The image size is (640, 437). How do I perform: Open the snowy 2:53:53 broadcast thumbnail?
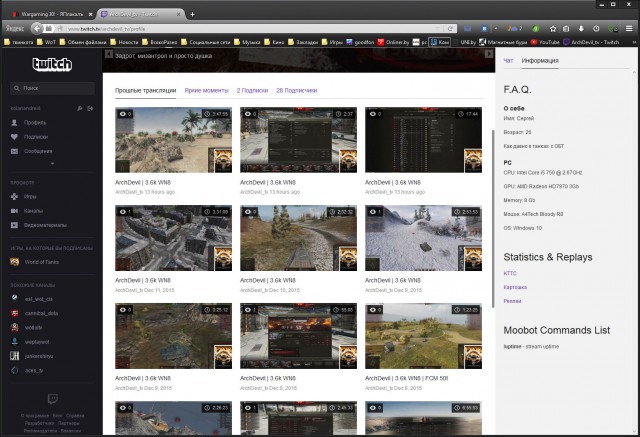pos(423,238)
